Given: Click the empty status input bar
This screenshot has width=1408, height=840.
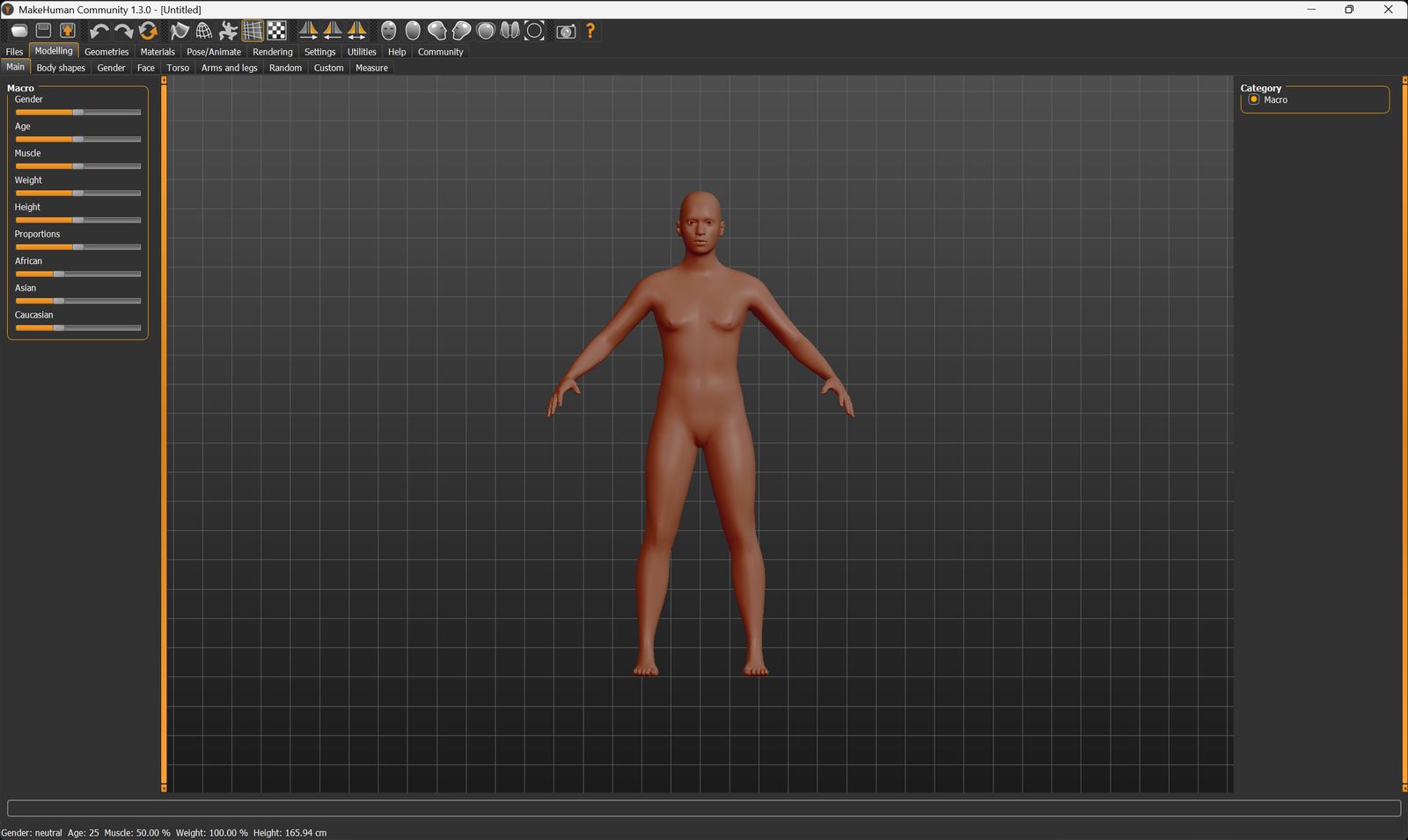Looking at the screenshot, I should [x=703, y=808].
